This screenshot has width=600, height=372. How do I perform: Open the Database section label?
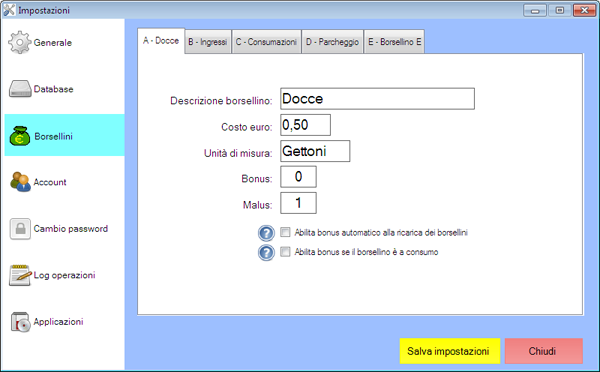click(54, 89)
